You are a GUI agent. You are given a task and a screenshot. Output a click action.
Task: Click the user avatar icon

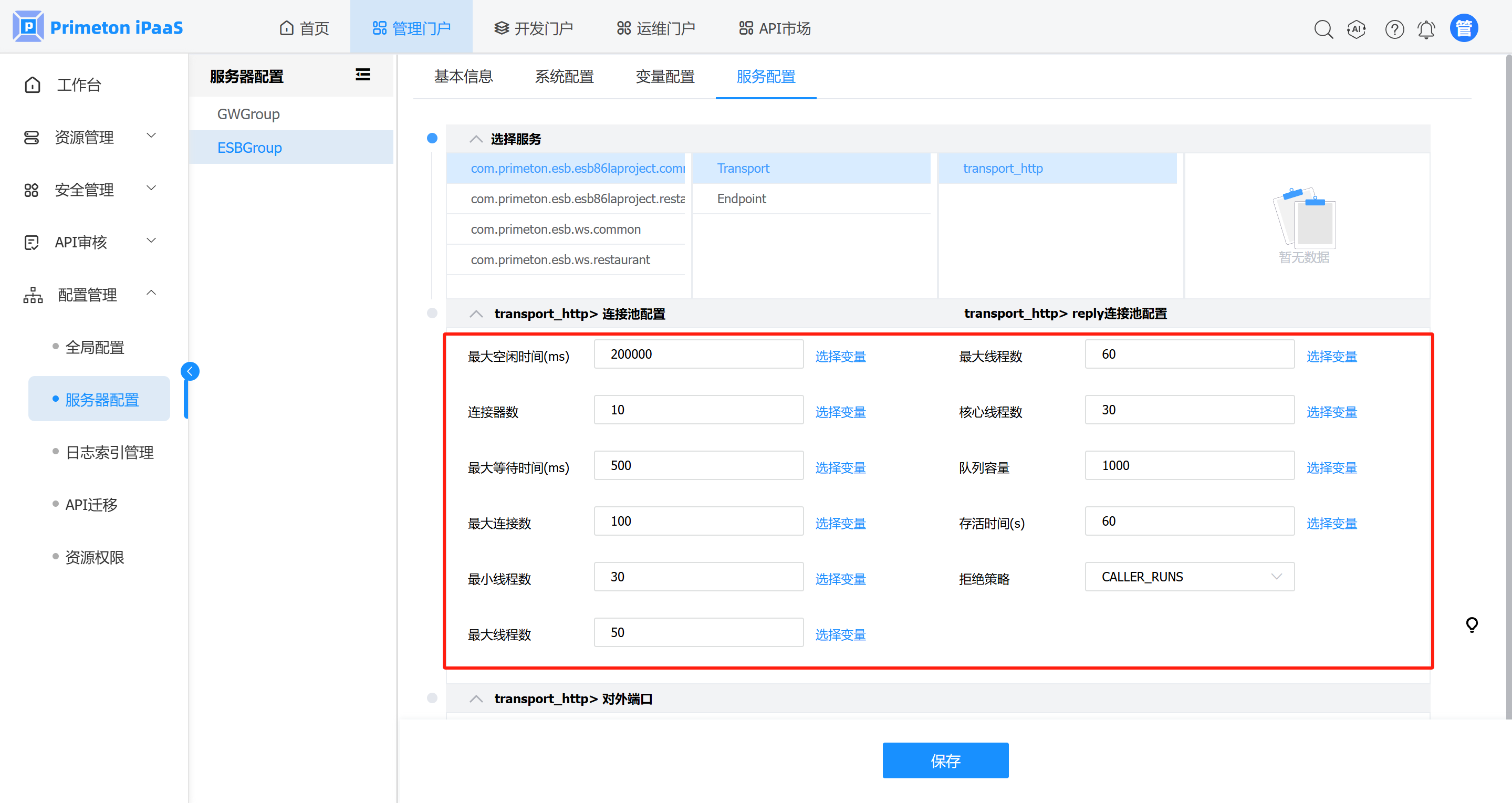point(1464,28)
